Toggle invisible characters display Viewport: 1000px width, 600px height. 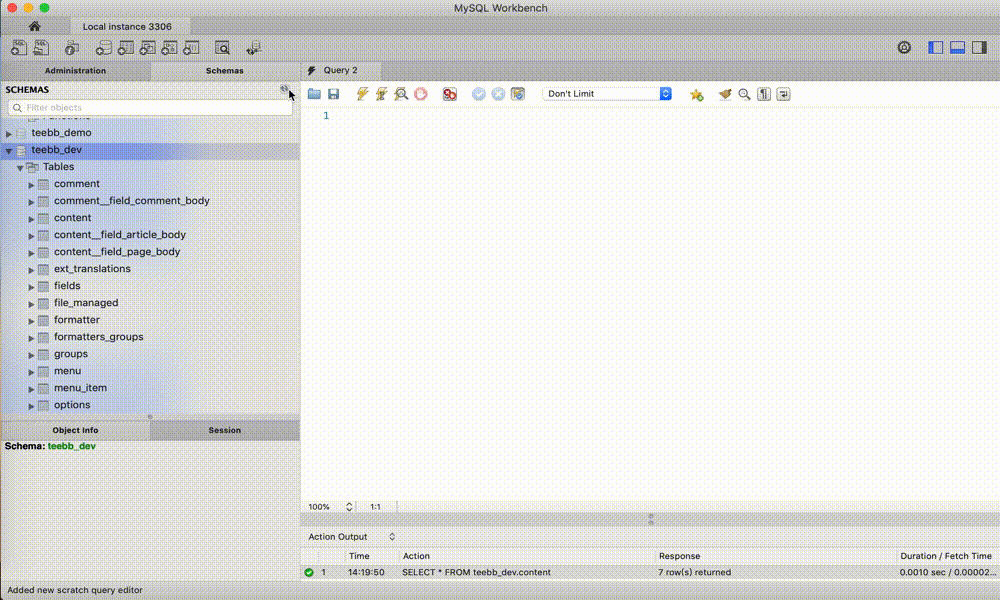click(764, 94)
